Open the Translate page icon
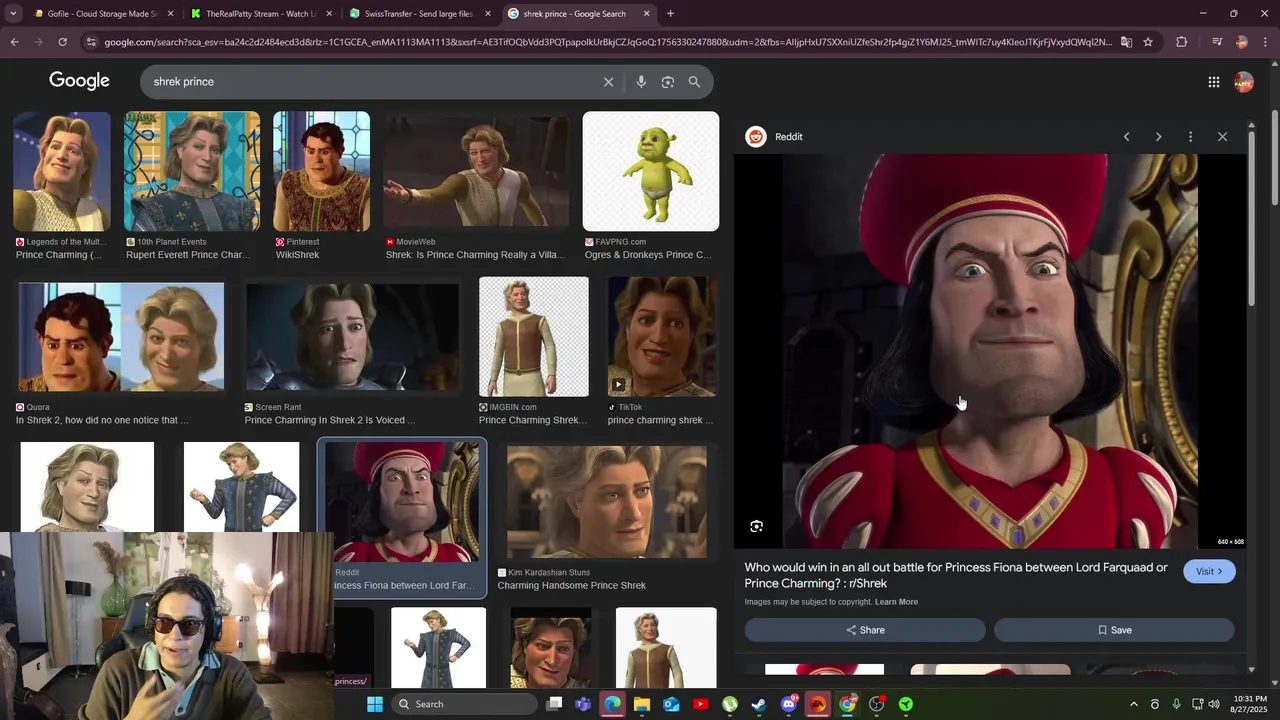This screenshot has width=1280, height=720. click(x=1126, y=42)
